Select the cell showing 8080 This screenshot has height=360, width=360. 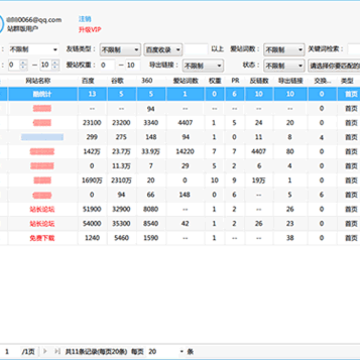(151, 209)
